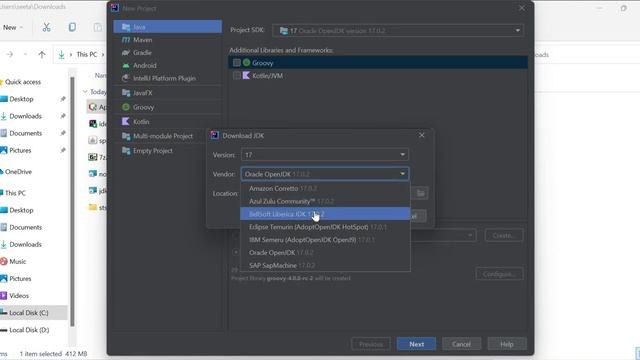Image resolution: width=640 pixels, height=360 pixels.
Task: Open OneDrive in navigation pane
Action: (x=18, y=172)
